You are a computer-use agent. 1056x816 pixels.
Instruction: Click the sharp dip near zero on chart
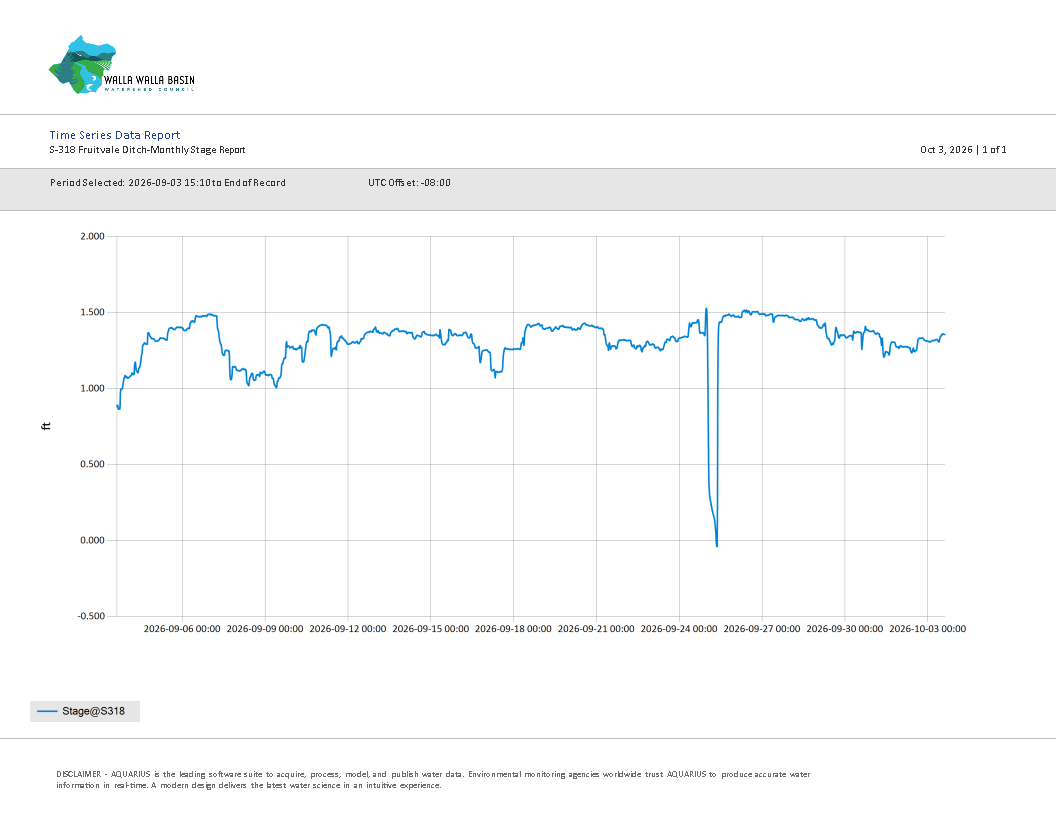click(716, 544)
